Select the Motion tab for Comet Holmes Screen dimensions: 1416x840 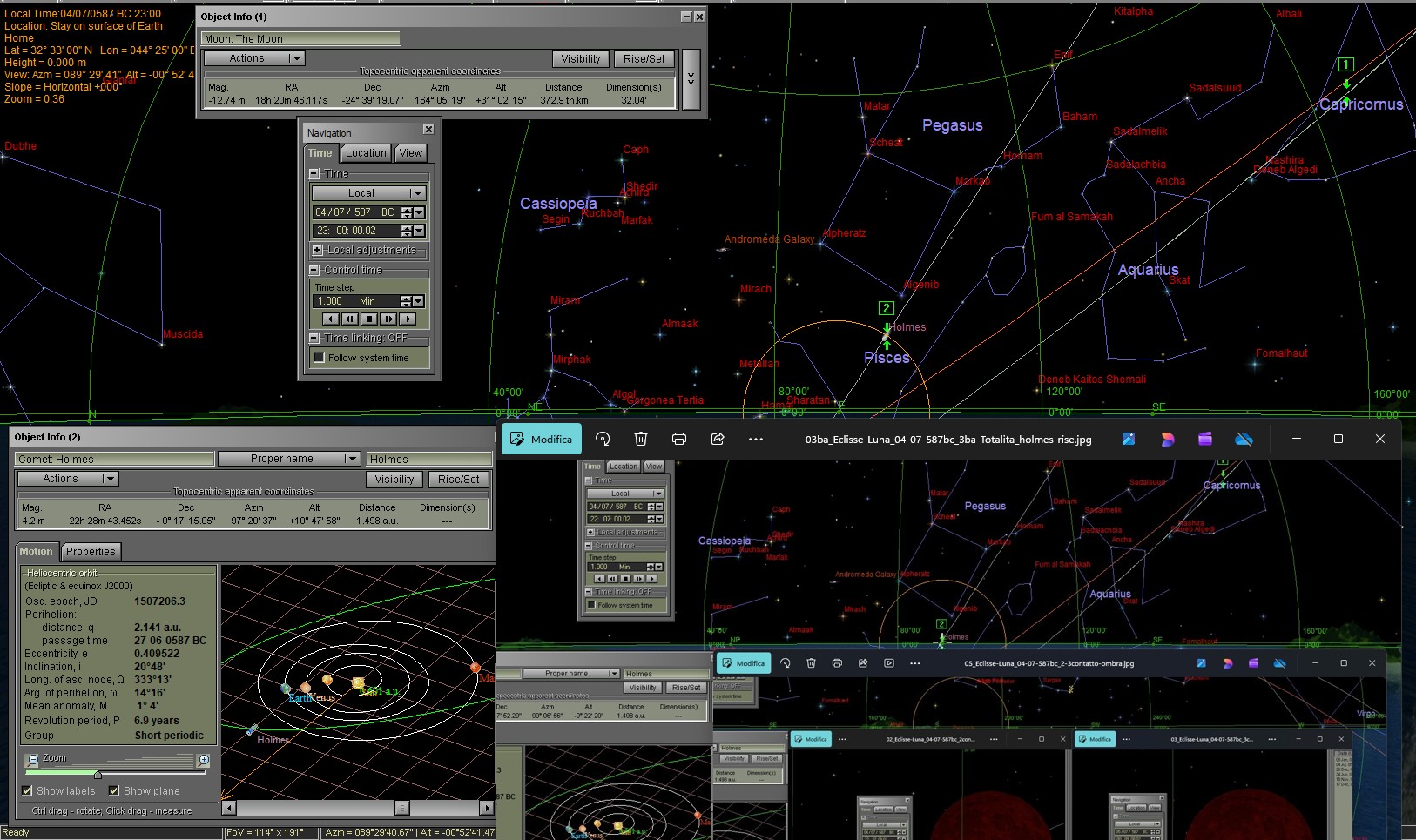36,552
